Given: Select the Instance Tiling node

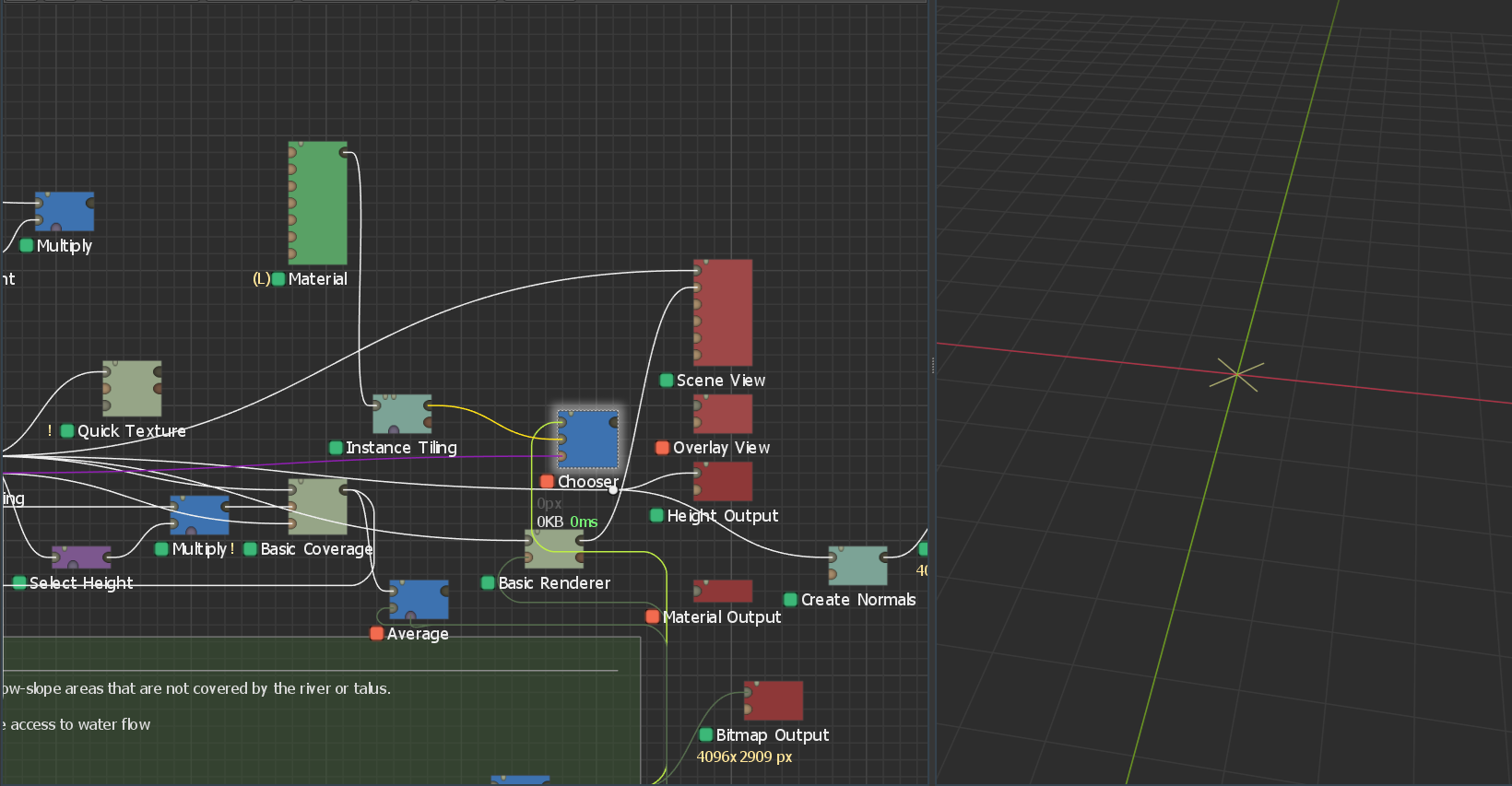Looking at the screenshot, I should (402, 414).
